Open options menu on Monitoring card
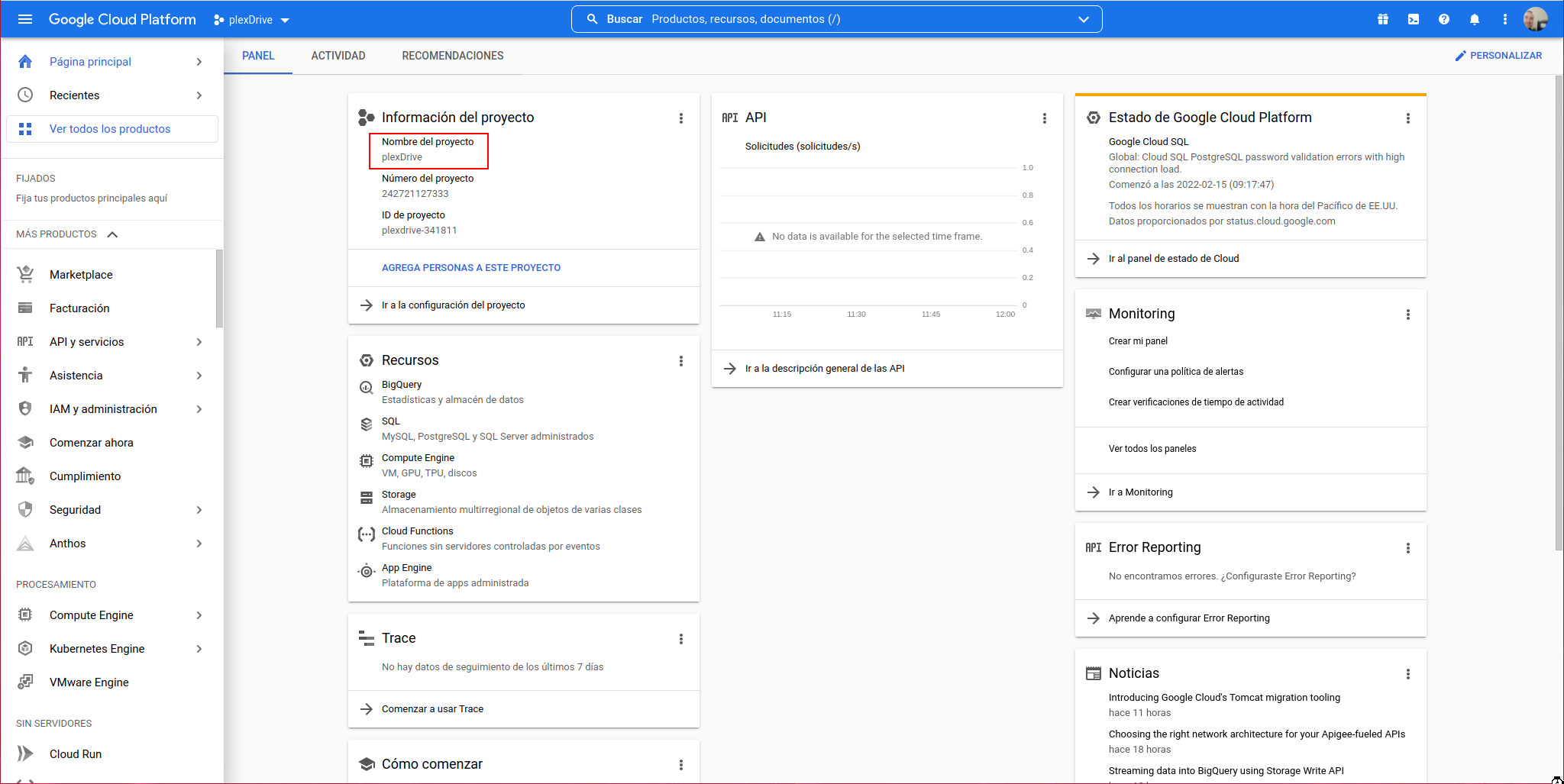Image resolution: width=1564 pixels, height=784 pixels. 1407,315
